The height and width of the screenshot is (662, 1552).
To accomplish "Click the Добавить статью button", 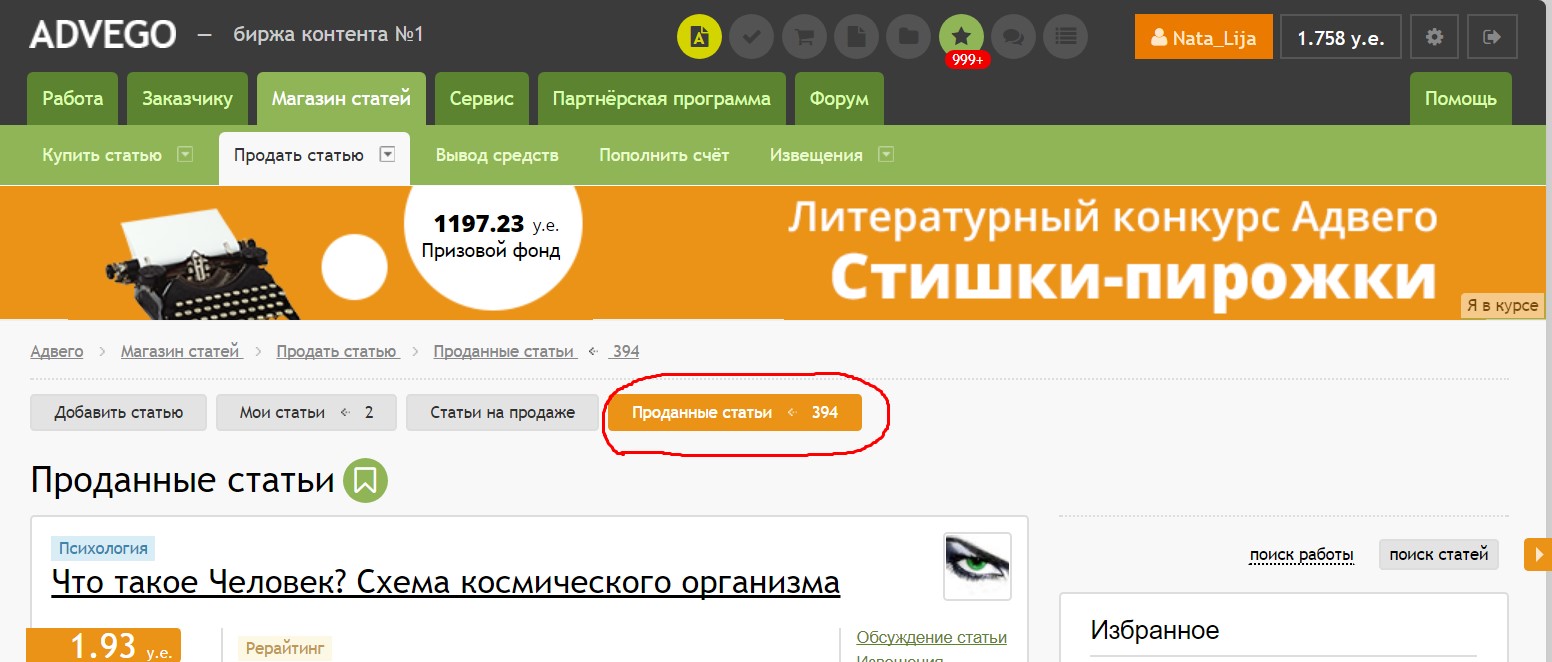I will (x=119, y=413).
